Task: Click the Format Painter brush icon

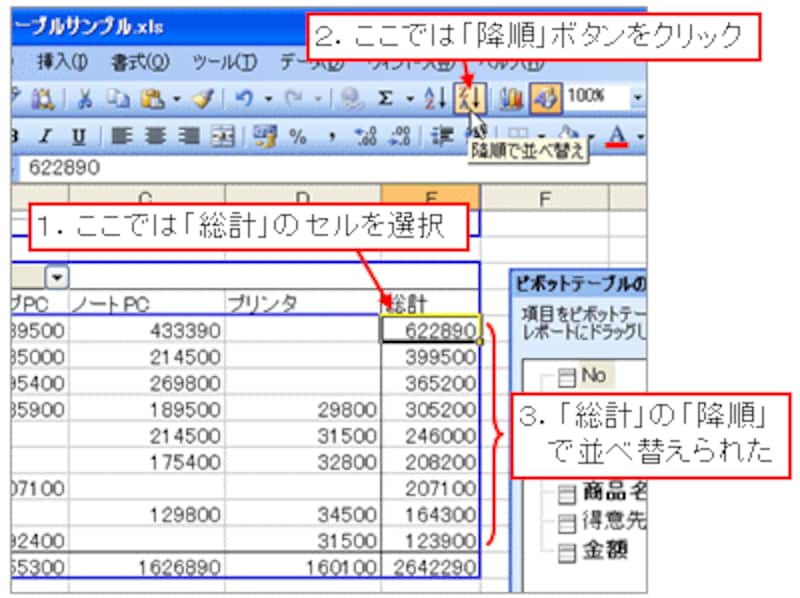Action: click(201, 99)
